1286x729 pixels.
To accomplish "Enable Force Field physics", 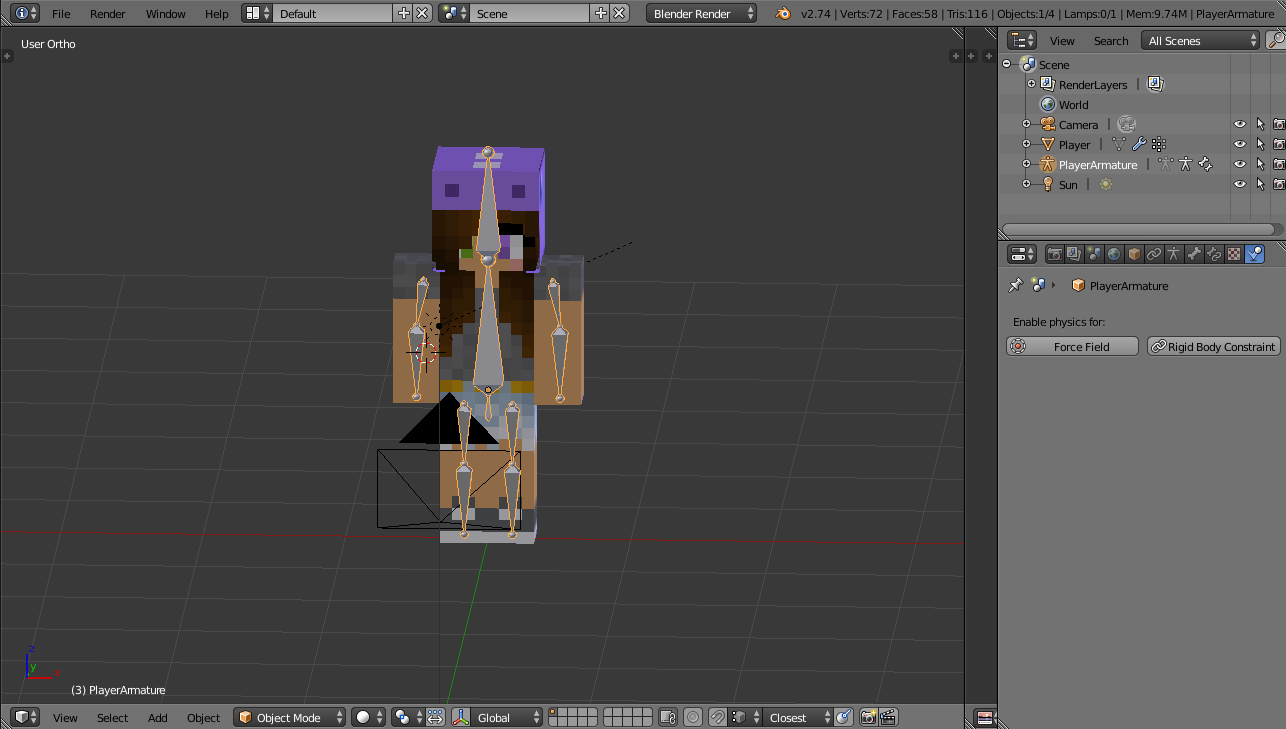I will click(x=1072, y=346).
